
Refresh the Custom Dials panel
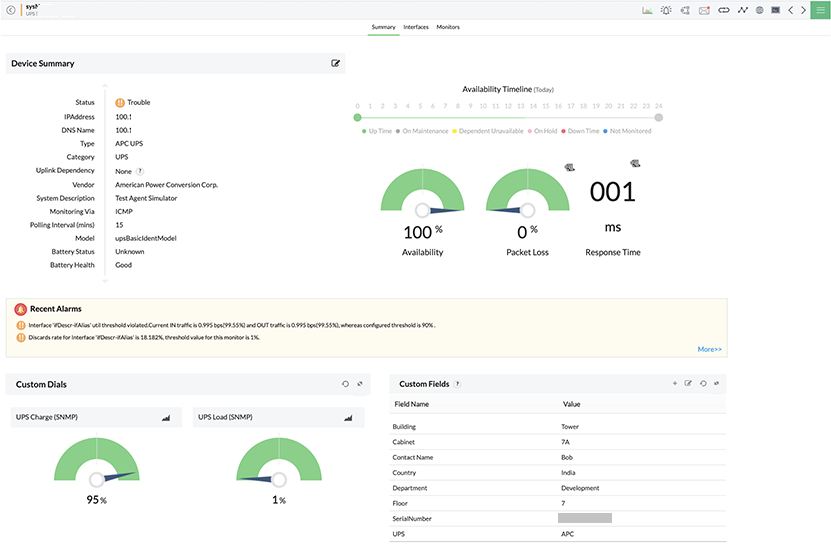[345, 384]
